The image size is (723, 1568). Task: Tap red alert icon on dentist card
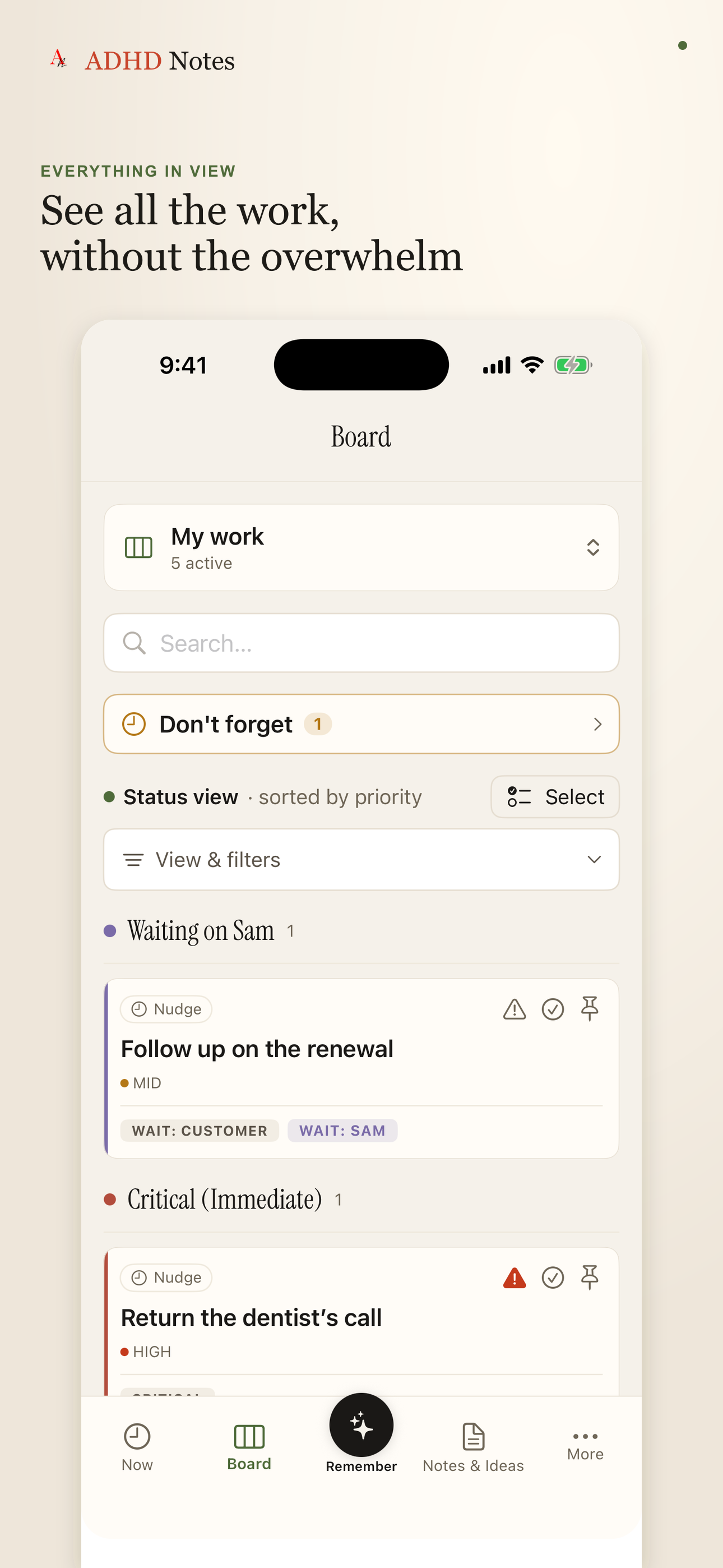click(x=515, y=1278)
